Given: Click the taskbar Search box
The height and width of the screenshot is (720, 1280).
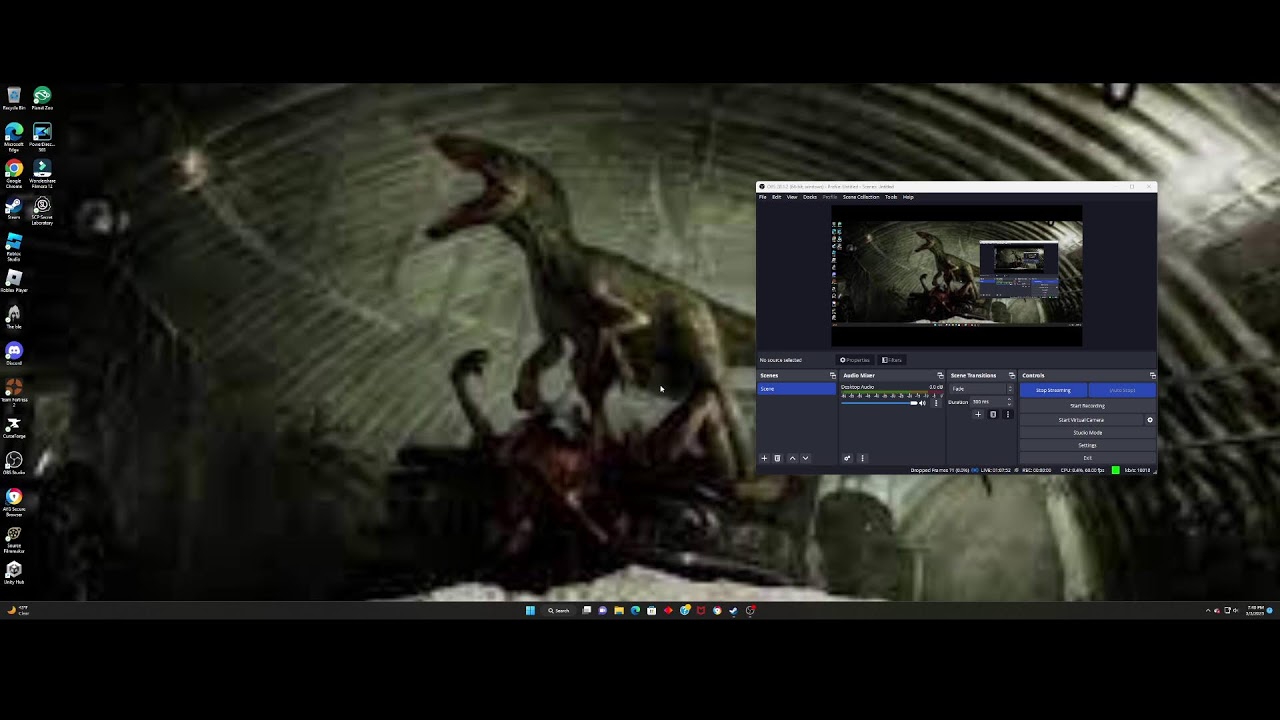Looking at the screenshot, I should [558, 610].
